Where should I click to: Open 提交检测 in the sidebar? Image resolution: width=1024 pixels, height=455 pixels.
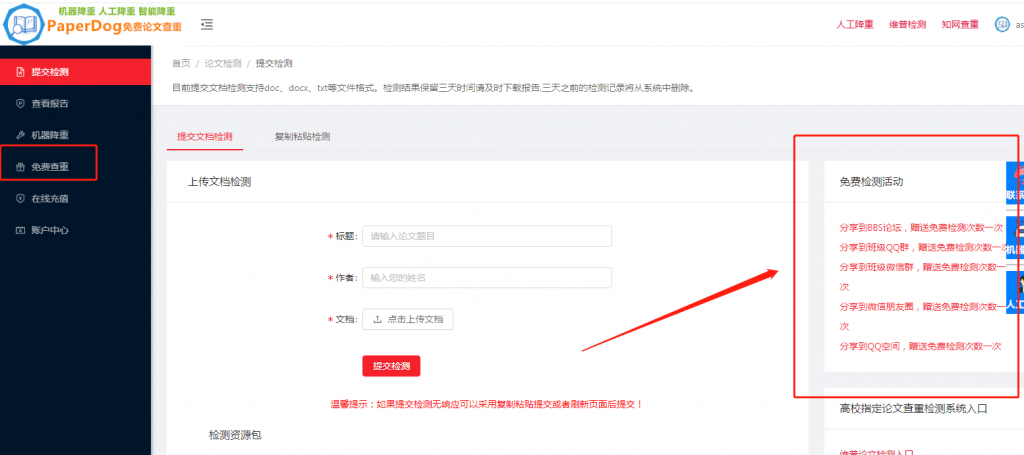pyautogui.click(x=50, y=72)
